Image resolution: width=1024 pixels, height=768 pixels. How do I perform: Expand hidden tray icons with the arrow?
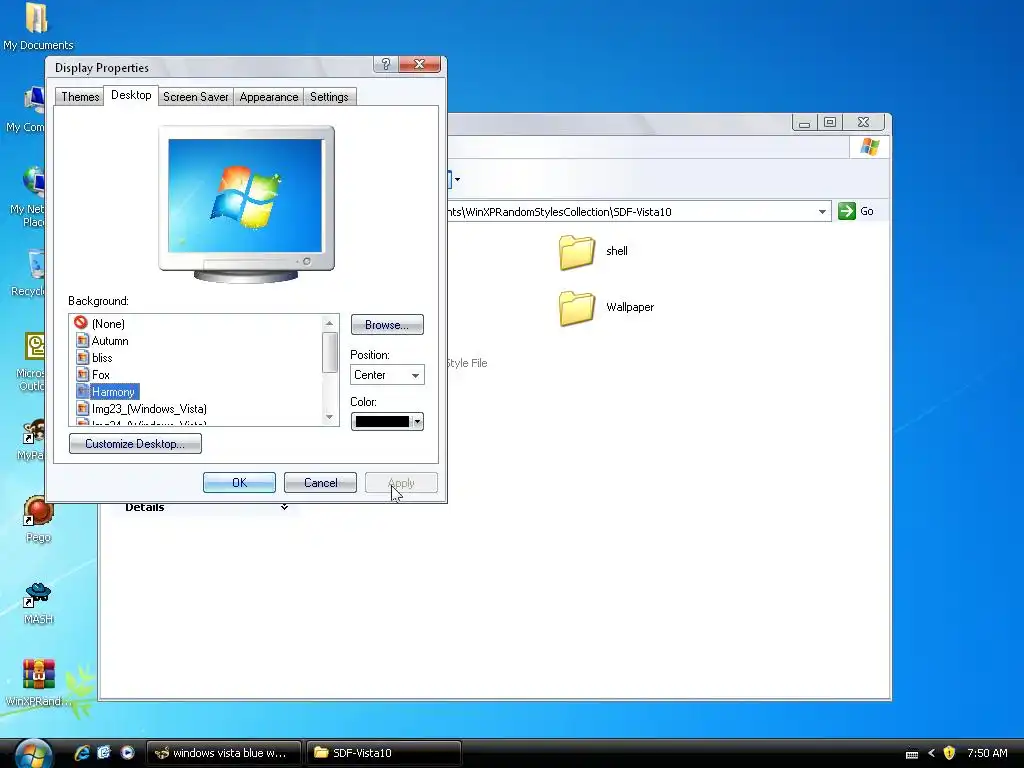pyautogui.click(x=931, y=753)
